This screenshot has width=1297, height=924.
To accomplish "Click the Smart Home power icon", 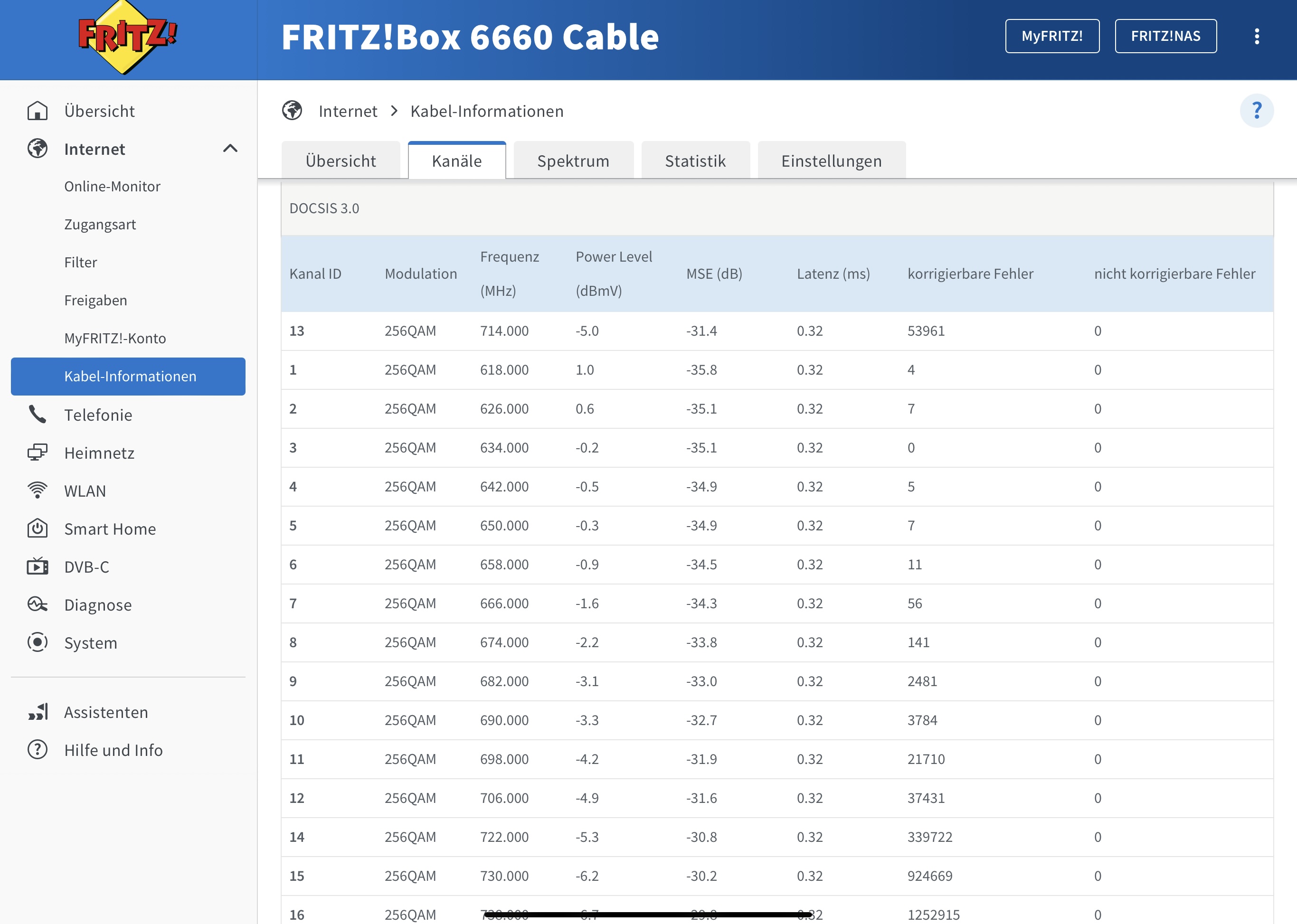I will click(x=38, y=528).
